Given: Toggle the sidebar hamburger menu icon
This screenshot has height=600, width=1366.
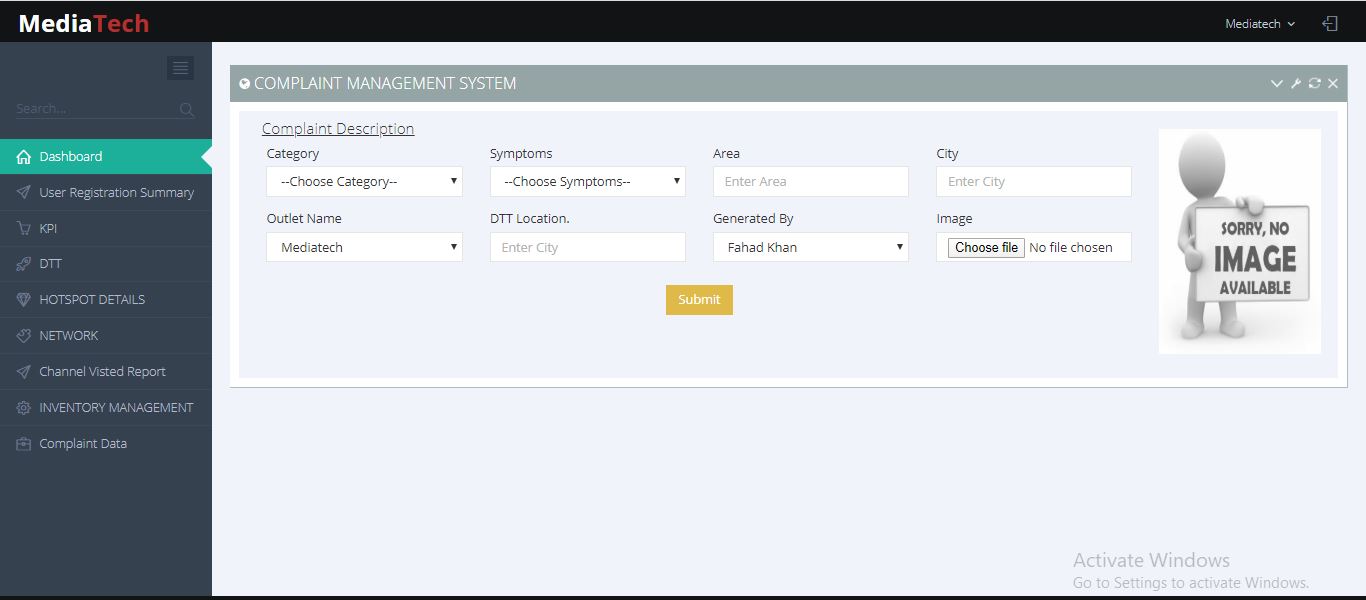Looking at the screenshot, I should (x=180, y=68).
